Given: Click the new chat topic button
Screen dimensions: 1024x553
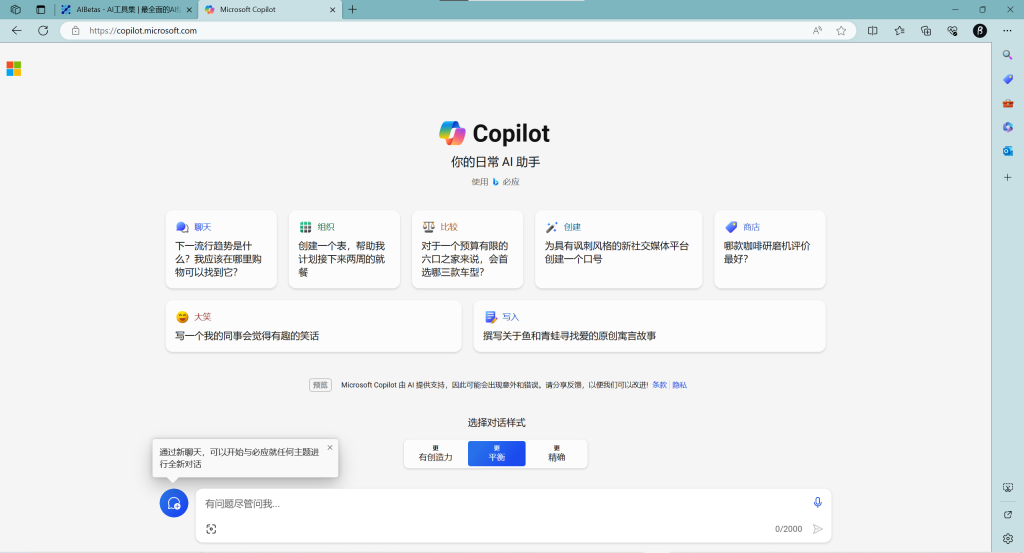Looking at the screenshot, I should pyautogui.click(x=174, y=503).
